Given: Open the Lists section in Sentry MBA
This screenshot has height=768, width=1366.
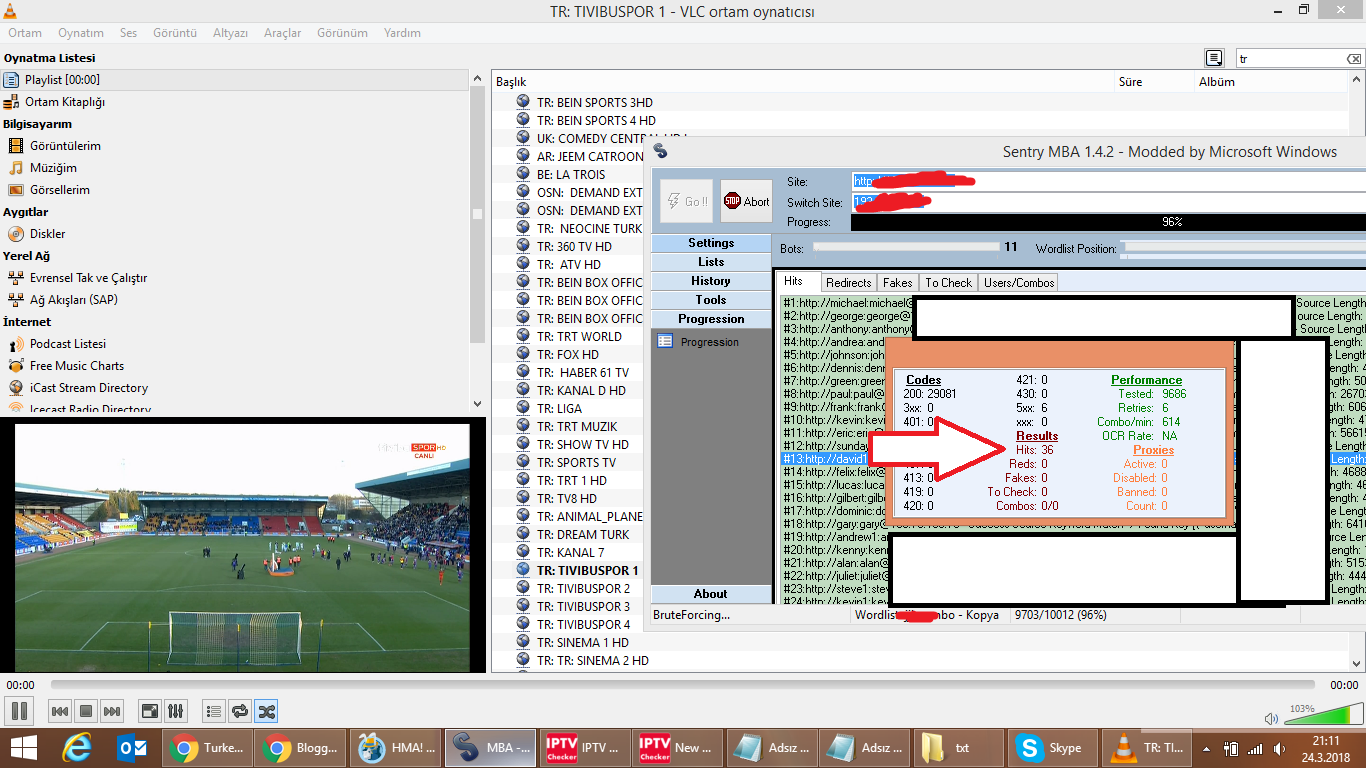Looking at the screenshot, I should point(711,261).
